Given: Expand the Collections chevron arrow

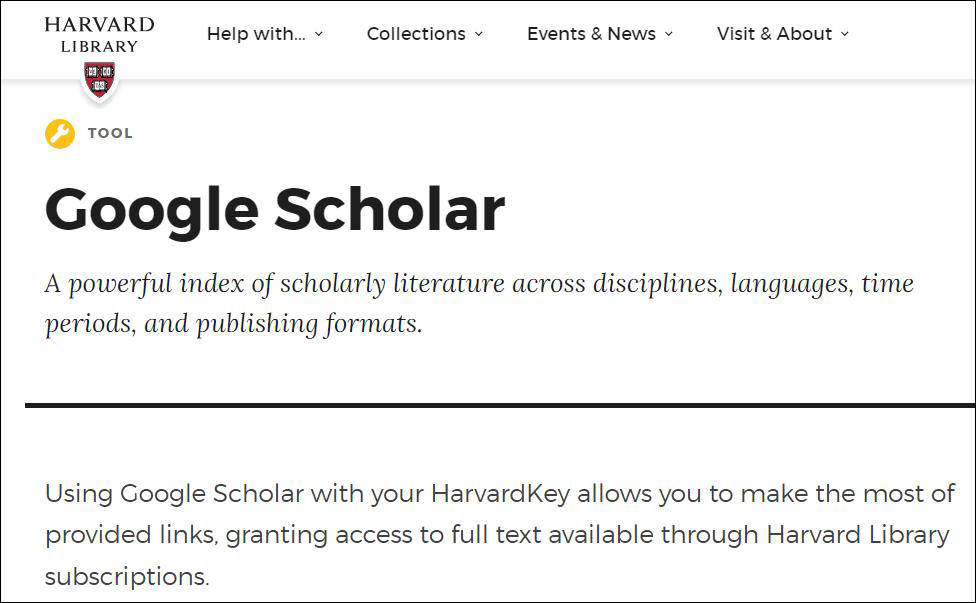Looking at the screenshot, I should coord(479,34).
